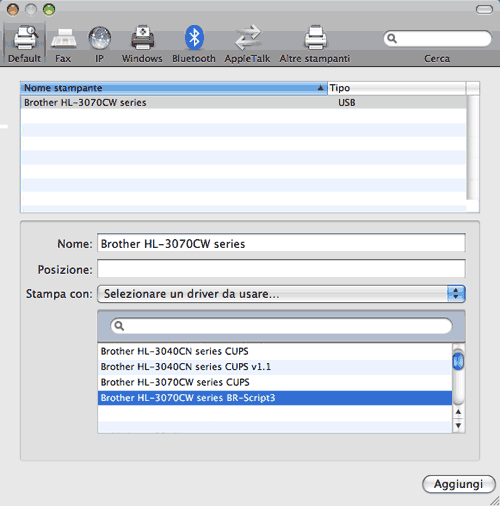Close the printer browser window
The image size is (500, 506).
pyautogui.click(x=13, y=10)
